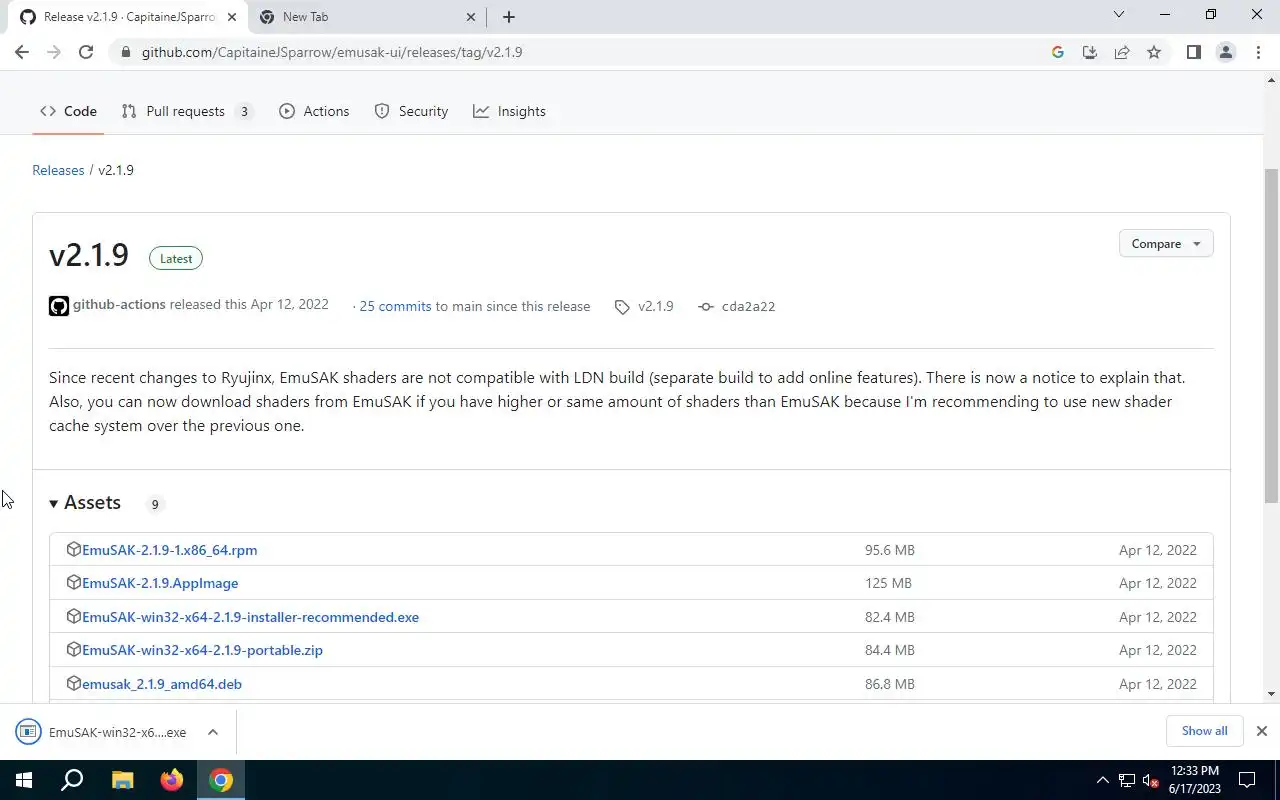The width and height of the screenshot is (1280, 800).
Task: Click the 95.6 MB size text
Action: (890, 550)
